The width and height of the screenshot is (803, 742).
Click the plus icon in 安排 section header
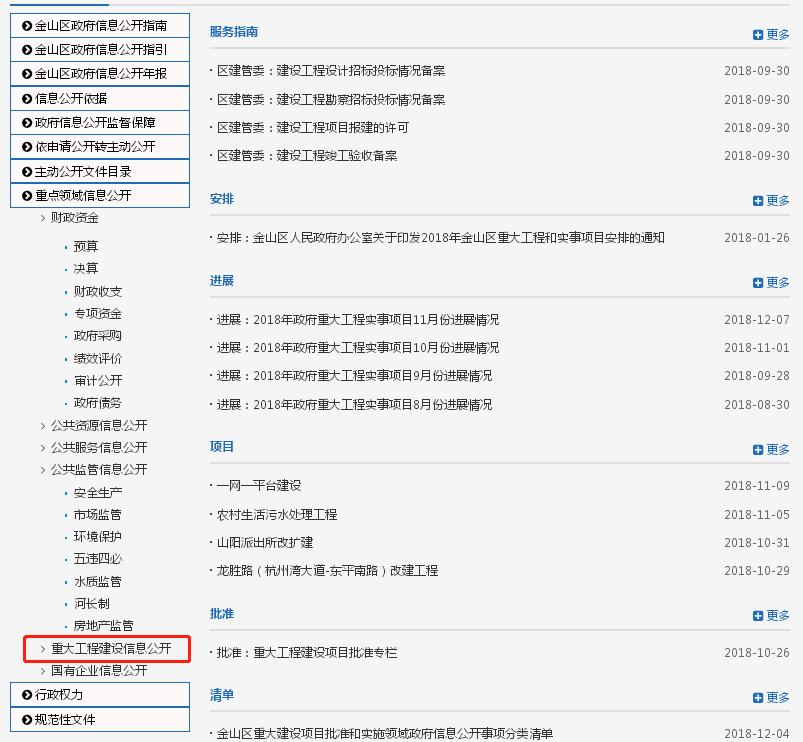tap(758, 201)
